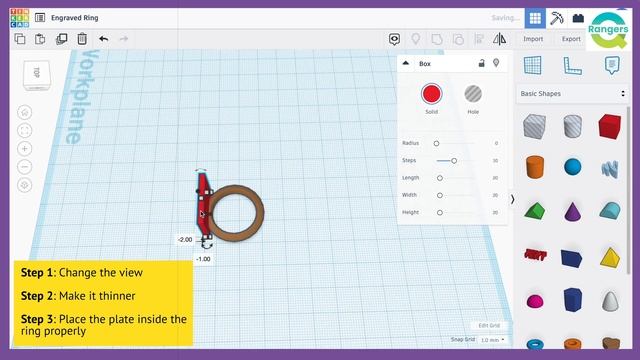
Task: Switch to 3D design grid view
Action: pos(535,18)
